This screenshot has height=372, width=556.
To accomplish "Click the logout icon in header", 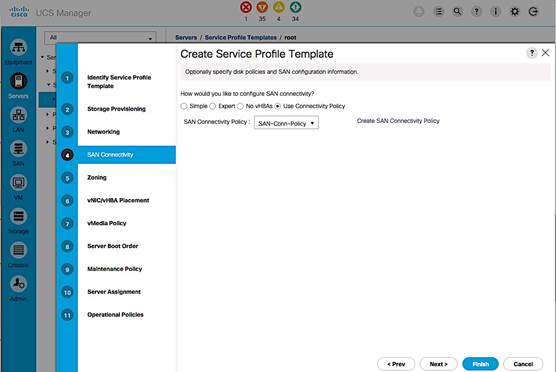I will [533, 12].
